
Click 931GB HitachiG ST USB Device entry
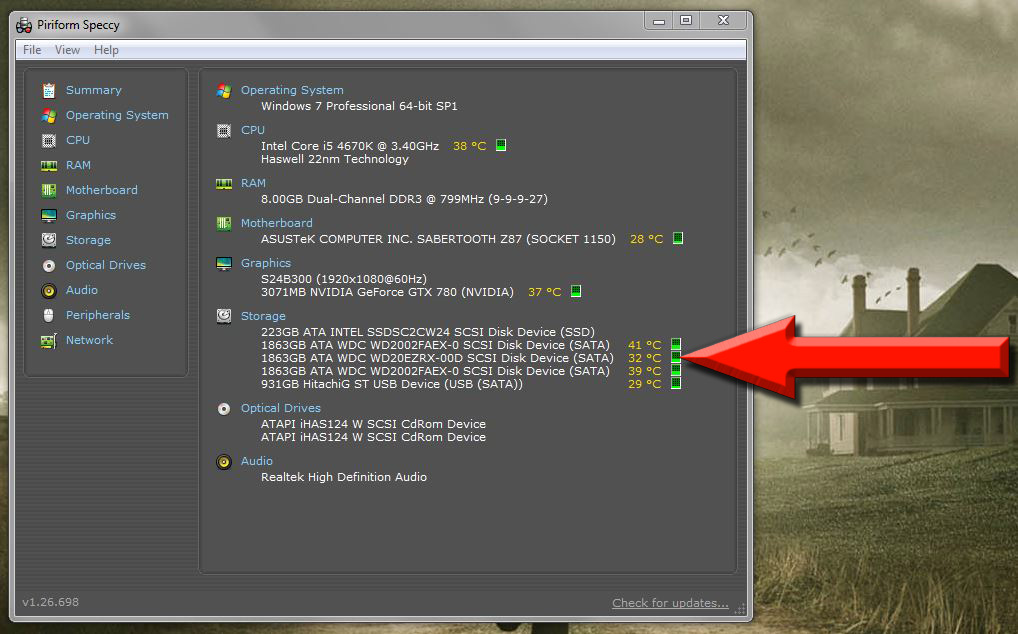tap(391, 384)
